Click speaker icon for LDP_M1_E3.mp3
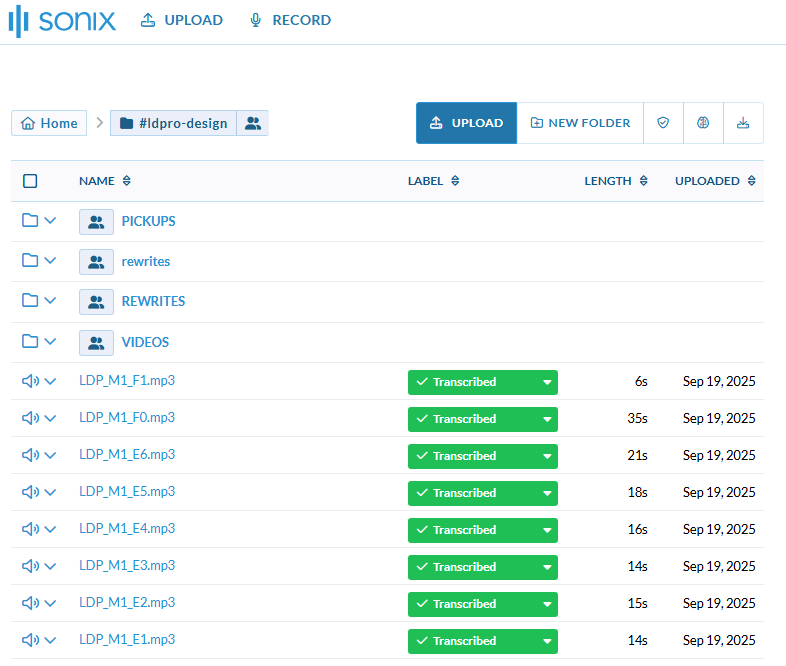The image size is (786, 666). pyautogui.click(x=30, y=566)
